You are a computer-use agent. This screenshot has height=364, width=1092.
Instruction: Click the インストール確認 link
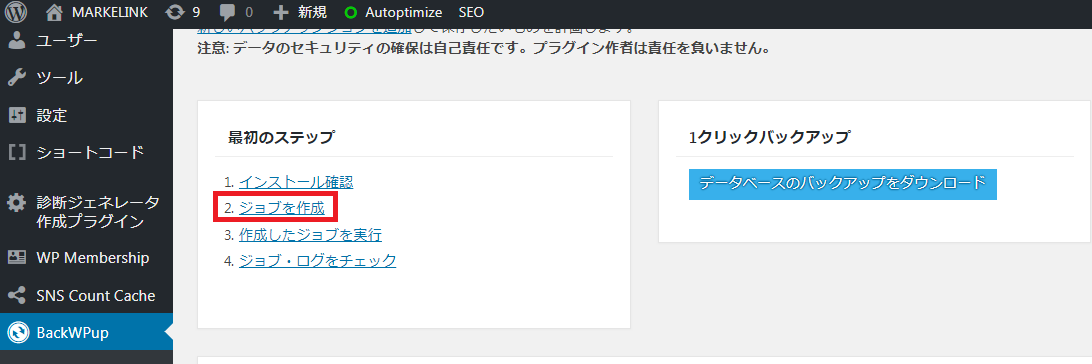click(296, 182)
